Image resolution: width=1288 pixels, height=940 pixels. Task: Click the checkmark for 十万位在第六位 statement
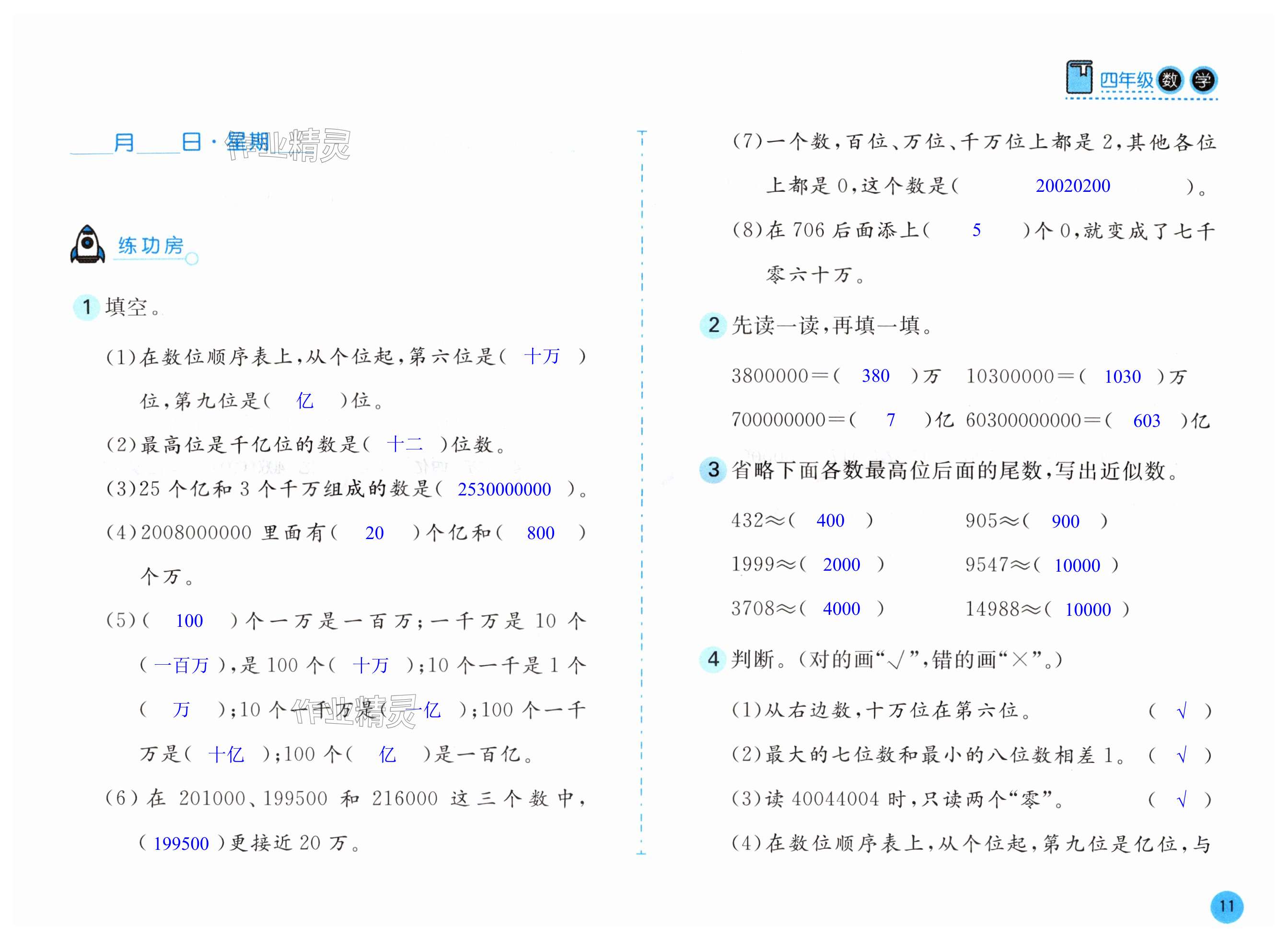(1181, 711)
